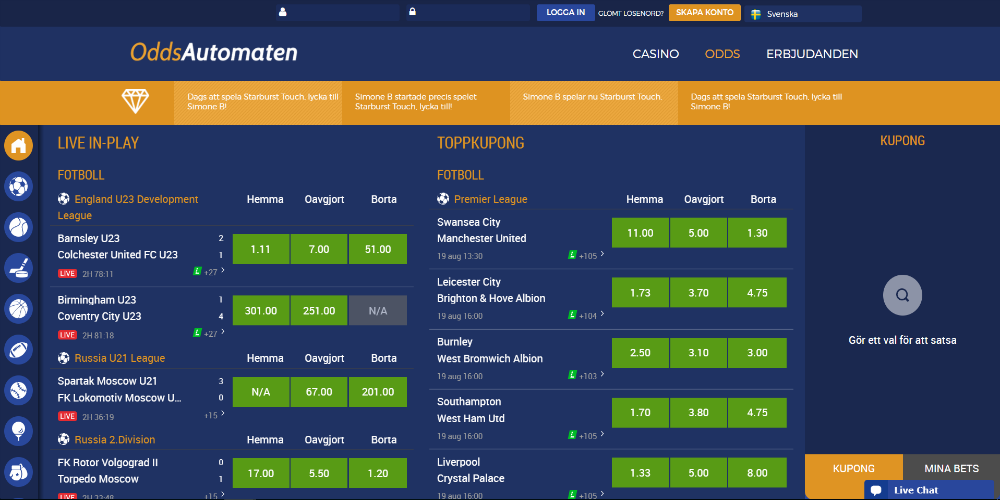1000x500 pixels.
Task: Select 1.20 away odds for Torpedo Moscow
Action: (378, 473)
